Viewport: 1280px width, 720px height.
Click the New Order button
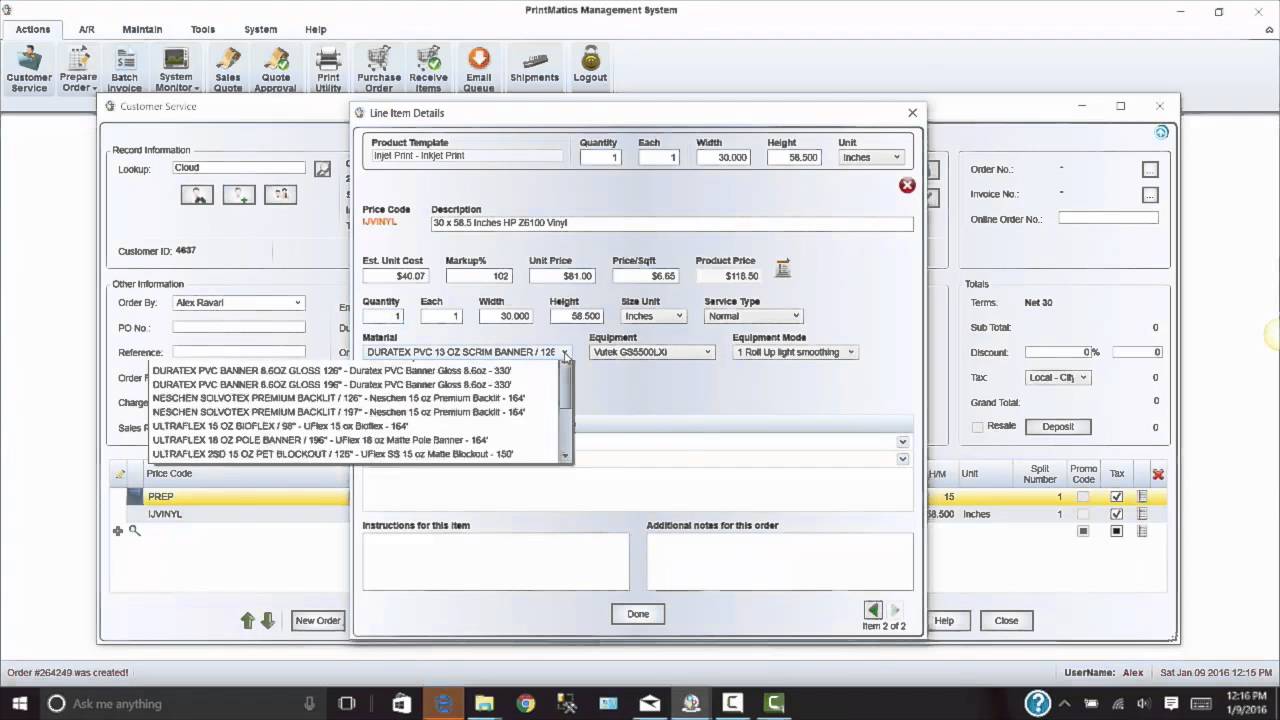(317, 621)
